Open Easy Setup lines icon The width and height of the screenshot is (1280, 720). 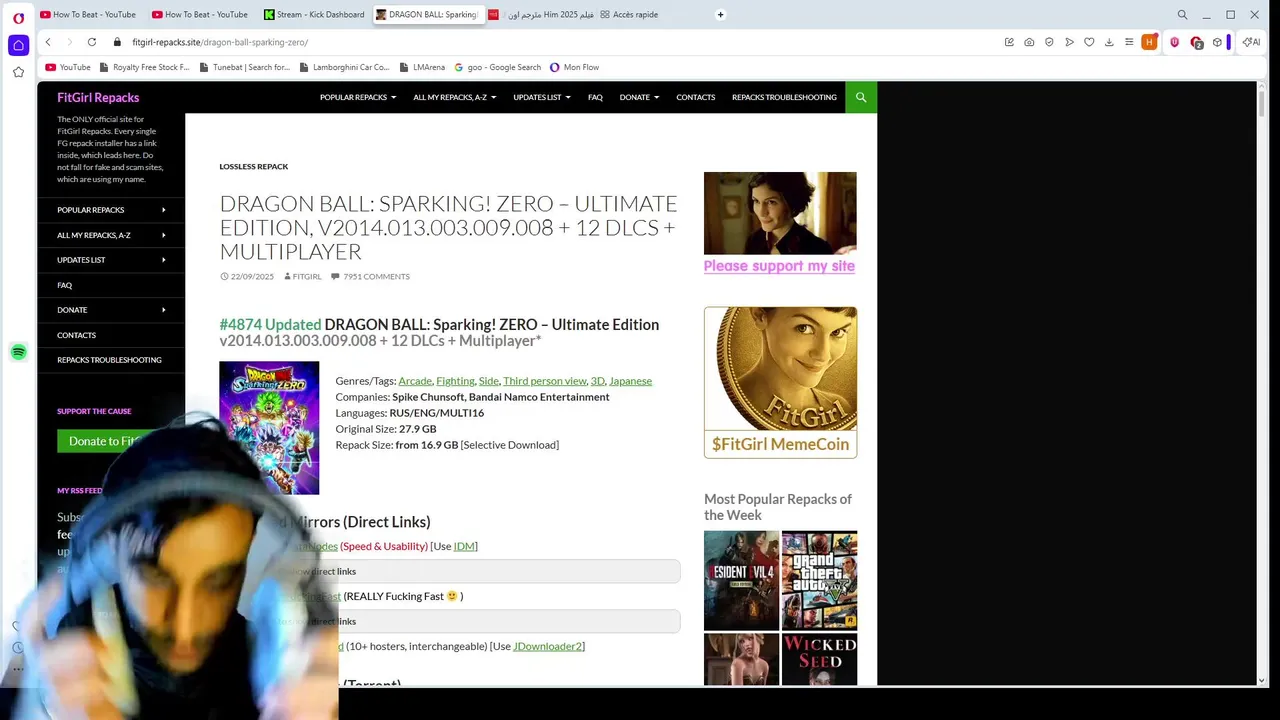tap(1129, 42)
